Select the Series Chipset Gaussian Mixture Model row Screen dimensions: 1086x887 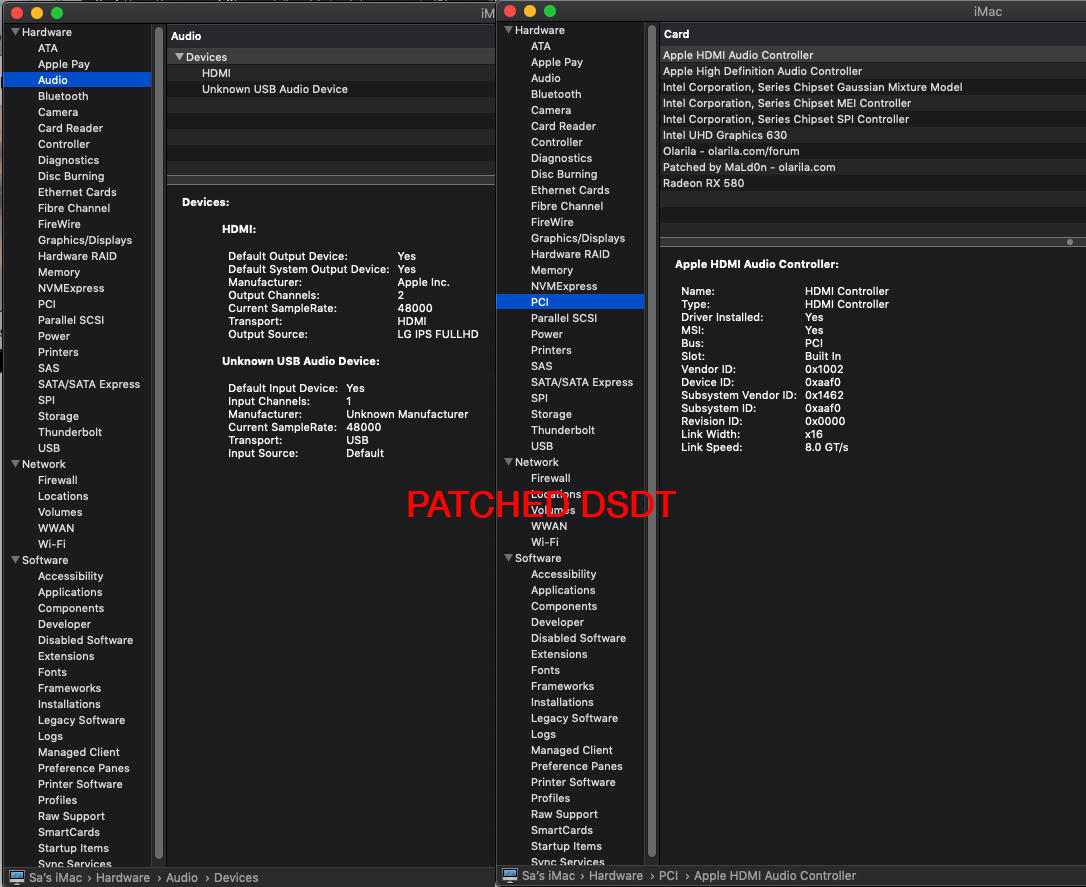point(873,87)
